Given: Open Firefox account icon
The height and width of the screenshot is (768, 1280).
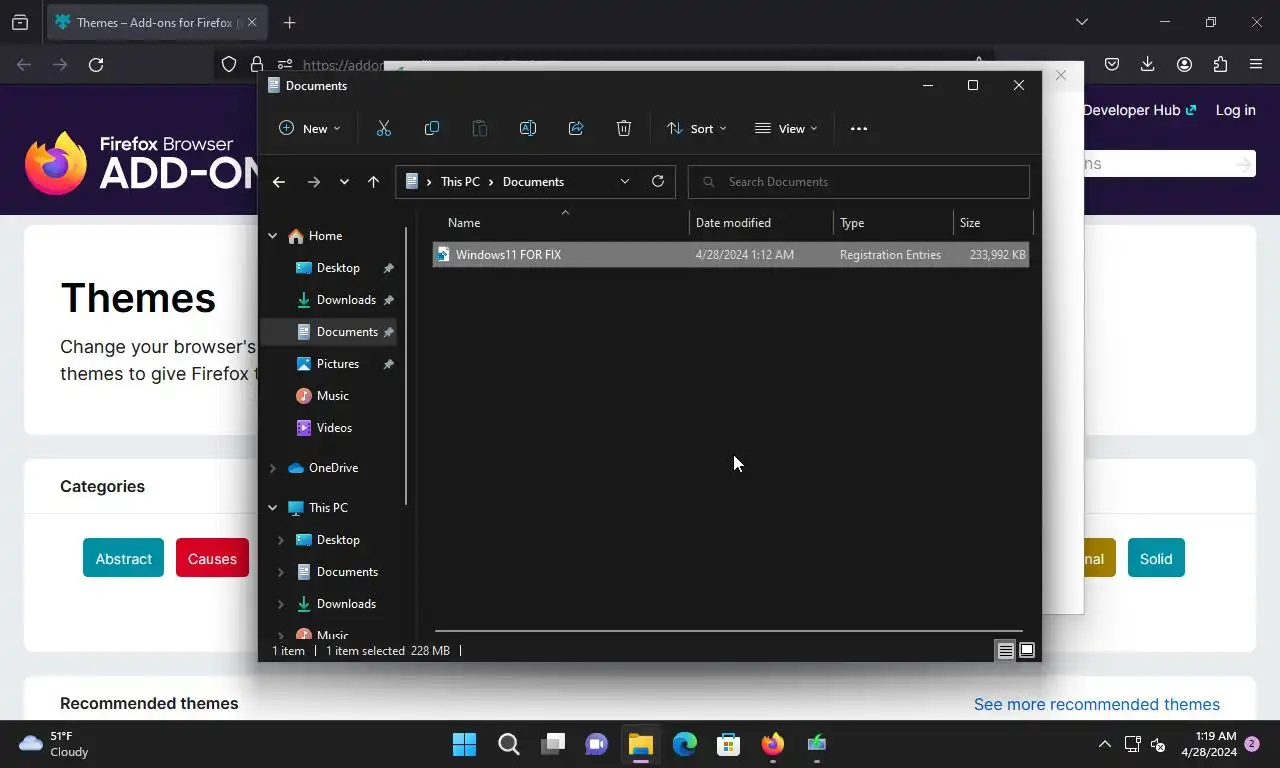Looking at the screenshot, I should [x=1184, y=64].
